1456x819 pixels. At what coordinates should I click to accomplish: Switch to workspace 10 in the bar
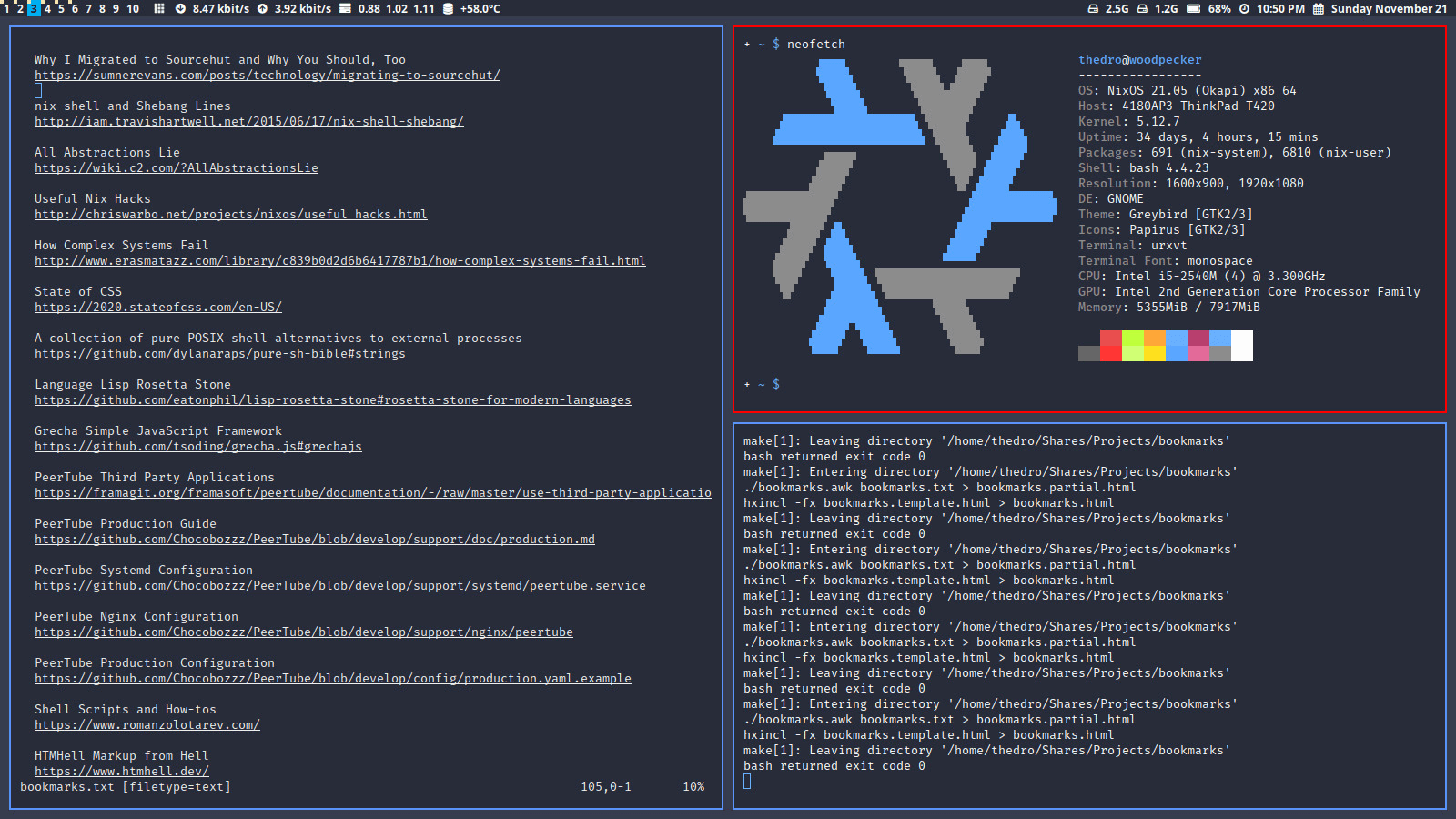tap(133, 8)
